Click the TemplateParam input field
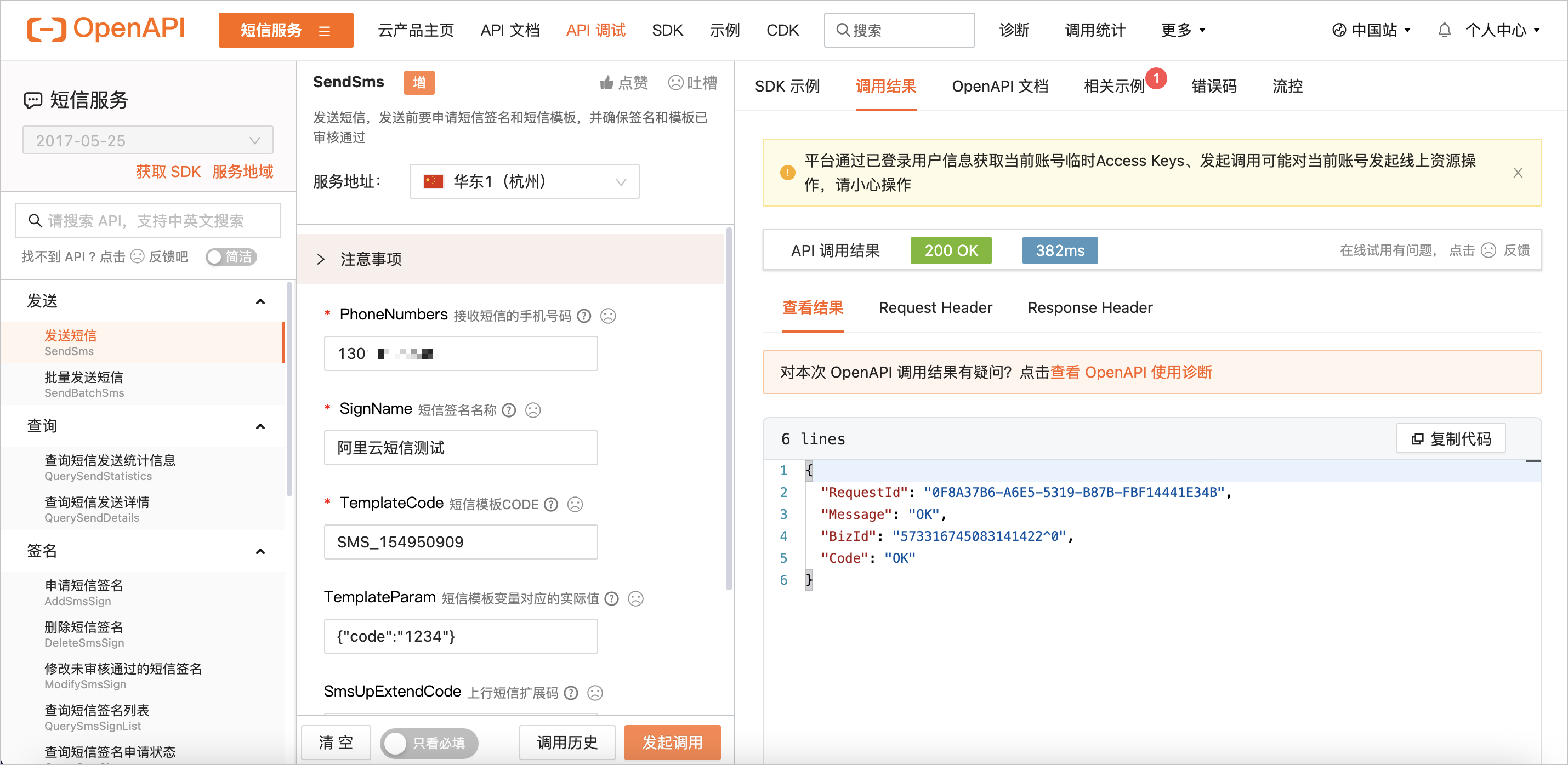This screenshot has width=1568, height=765. [x=461, y=637]
